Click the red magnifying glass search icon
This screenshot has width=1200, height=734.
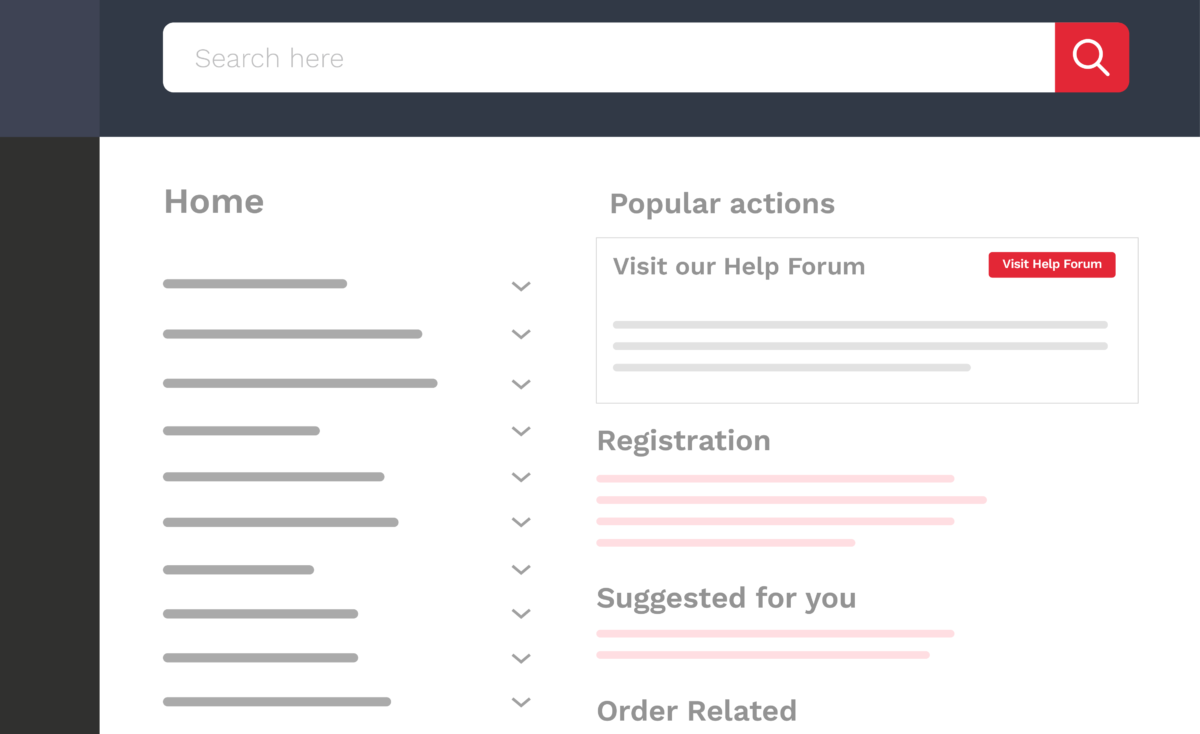1091,57
